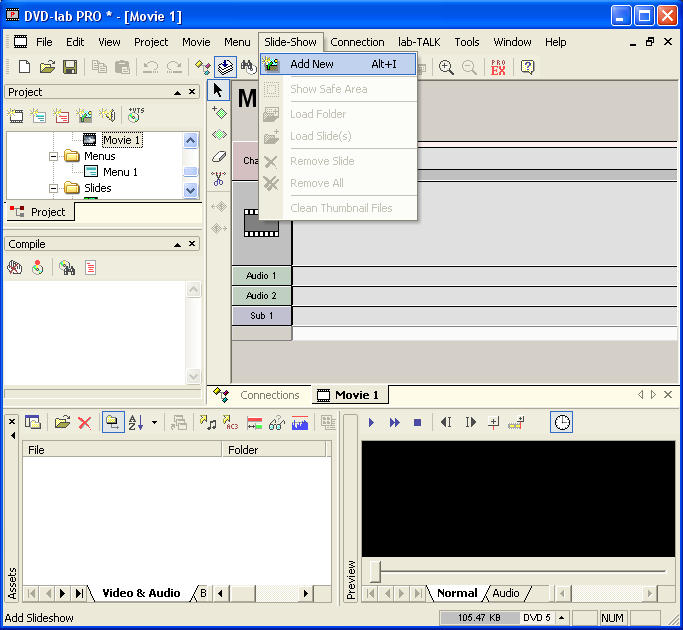The height and width of the screenshot is (630, 683).
Task: Click the project tree scroll down arrow
Action: point(190,190)
